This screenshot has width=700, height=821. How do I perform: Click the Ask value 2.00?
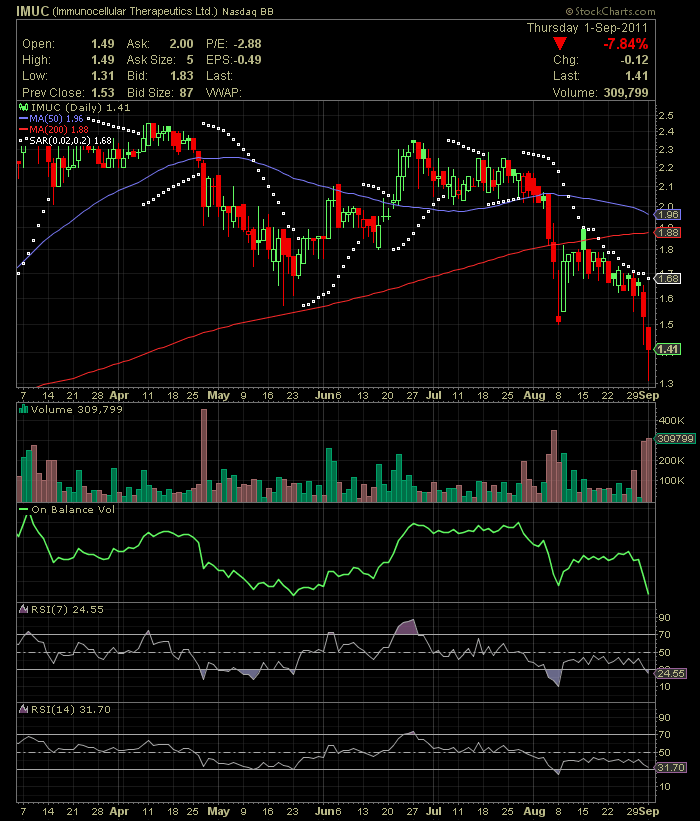[181, 43]
